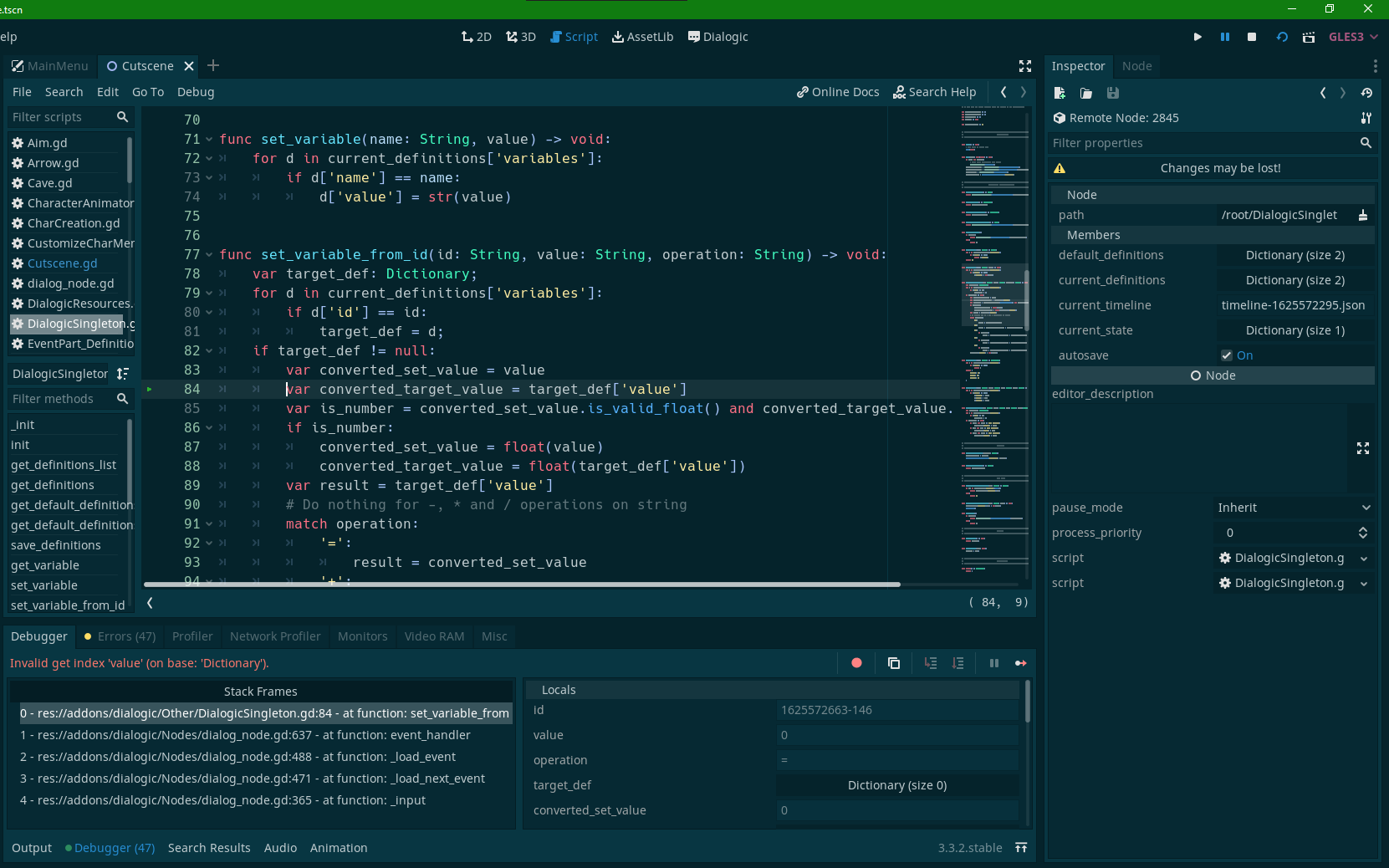Copy the error using the Copy icon
The height and width of the screenshot is (868, 1389).
[x=894, y=663]
